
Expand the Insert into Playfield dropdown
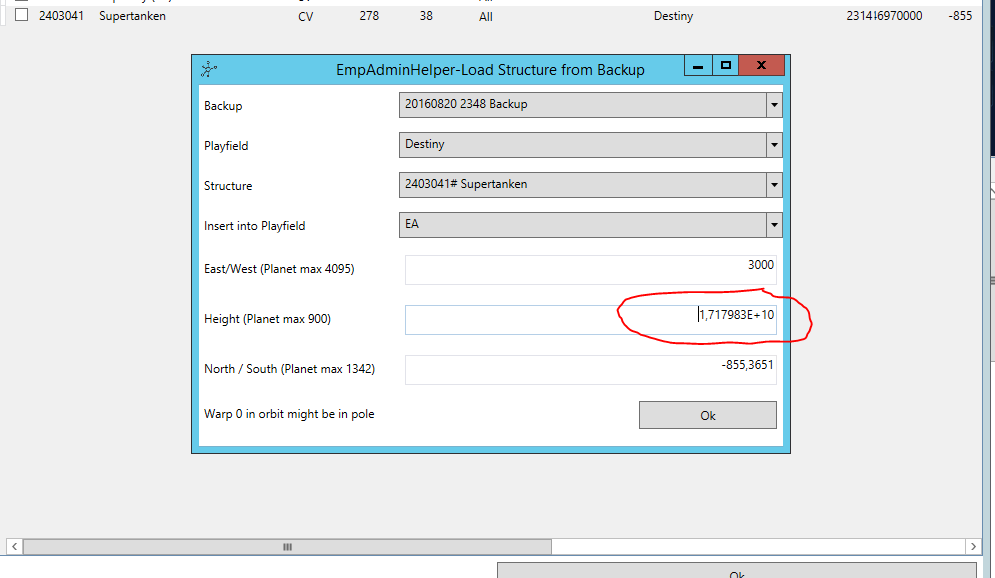pos(774,225)
